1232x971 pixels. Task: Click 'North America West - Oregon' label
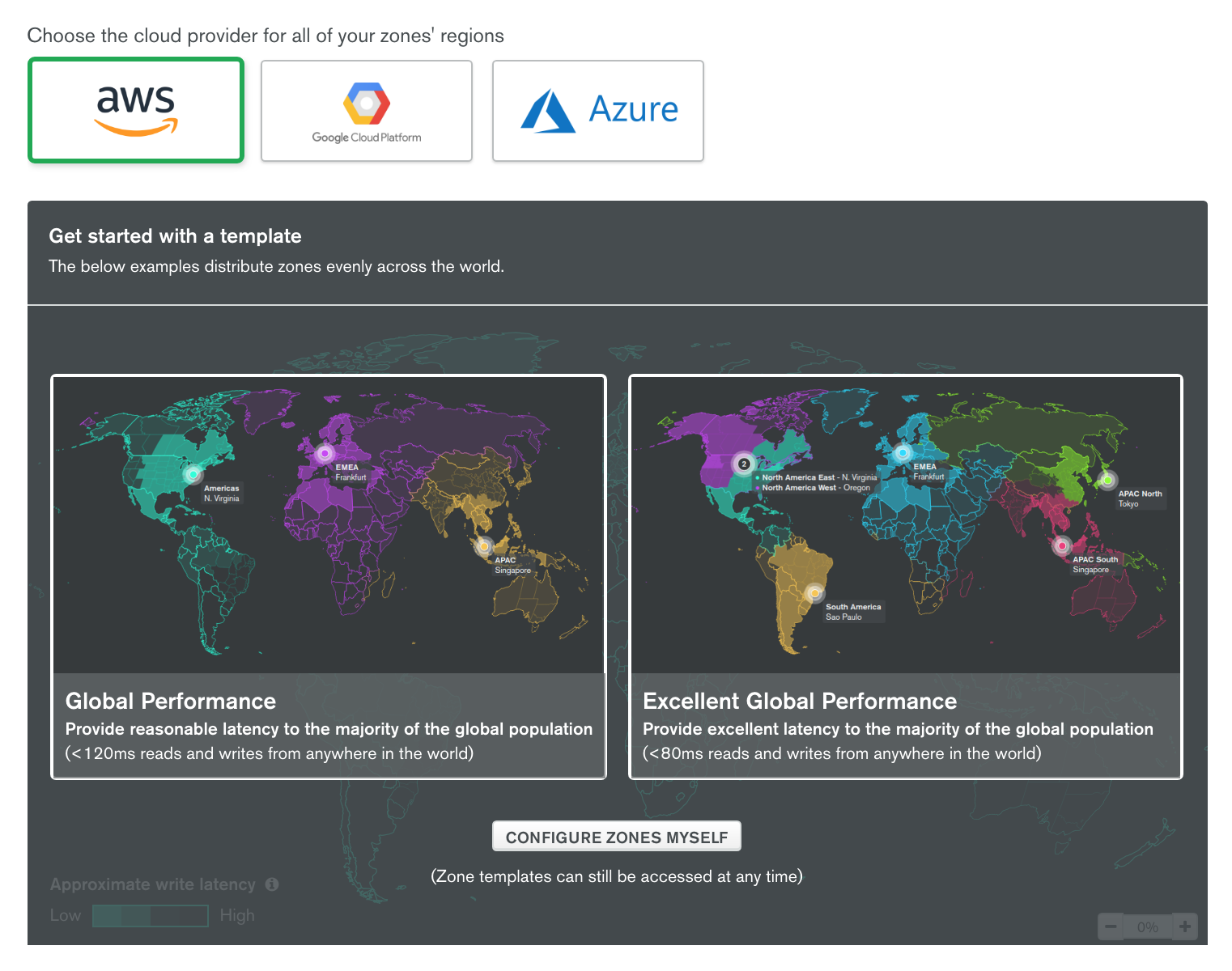coord(815,488)
